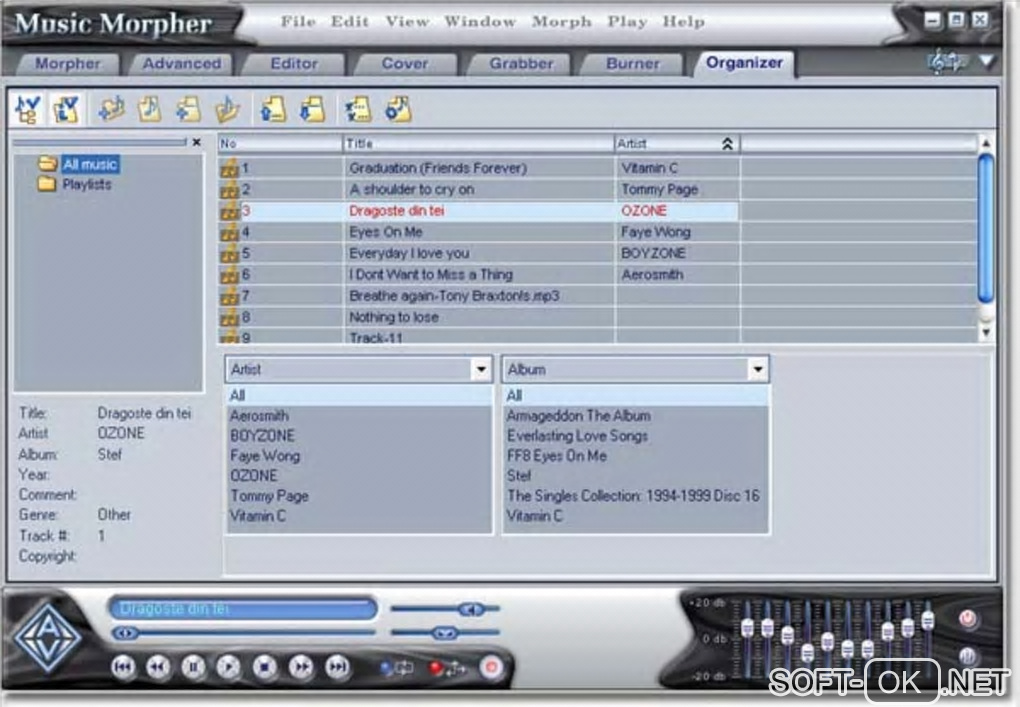
Task: Select "OZONE" in the Artist filter list
Action: click(360, 476)
